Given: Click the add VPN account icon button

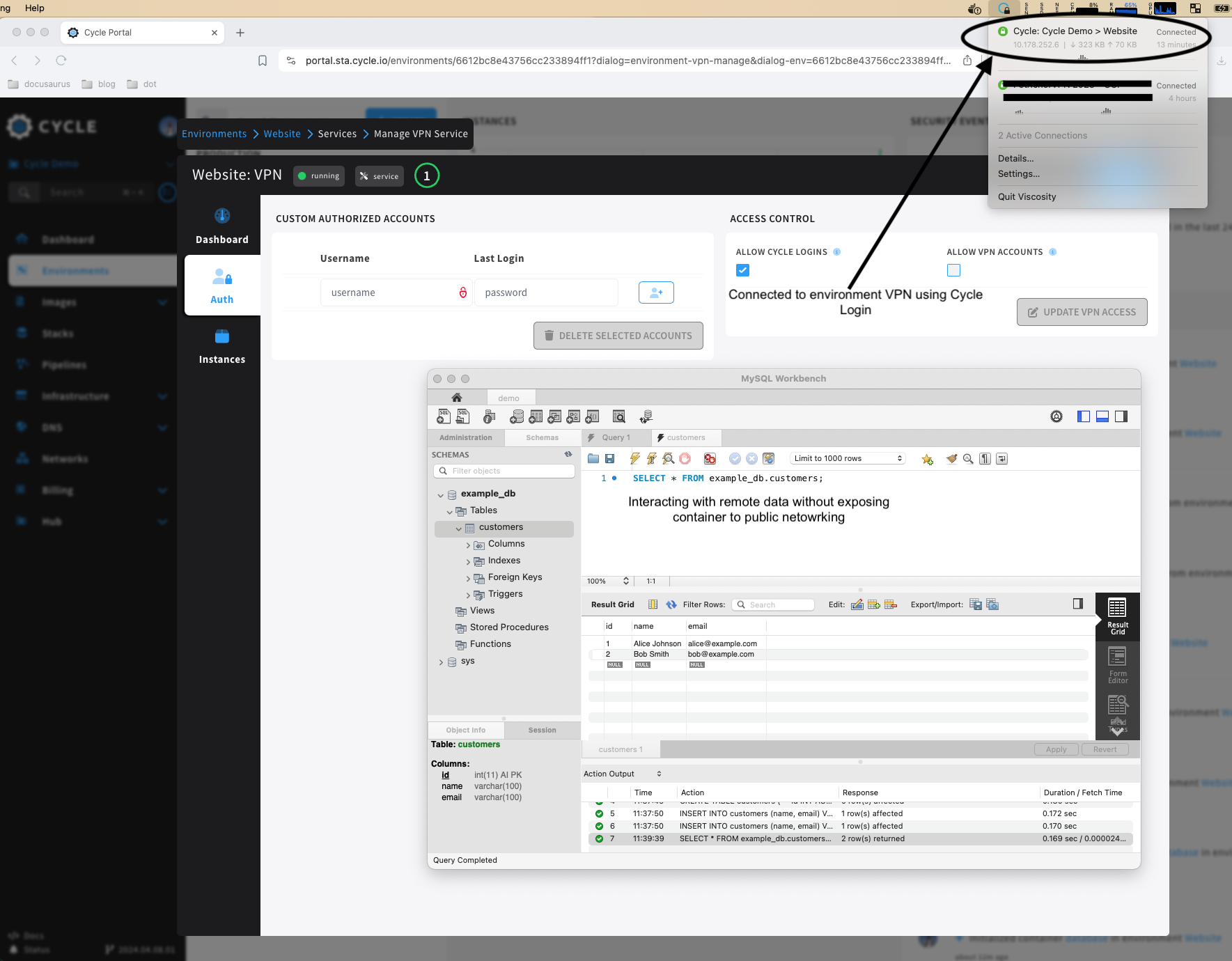Looking at the screenshot, I should coord(656,292).
